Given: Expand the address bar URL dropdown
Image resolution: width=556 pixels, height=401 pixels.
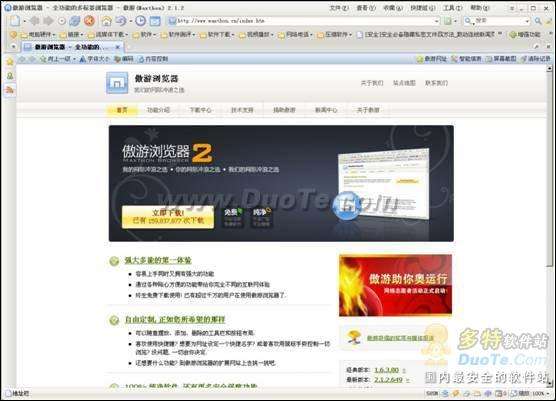Looking at the screenshot, I should (x=437, y=21).
